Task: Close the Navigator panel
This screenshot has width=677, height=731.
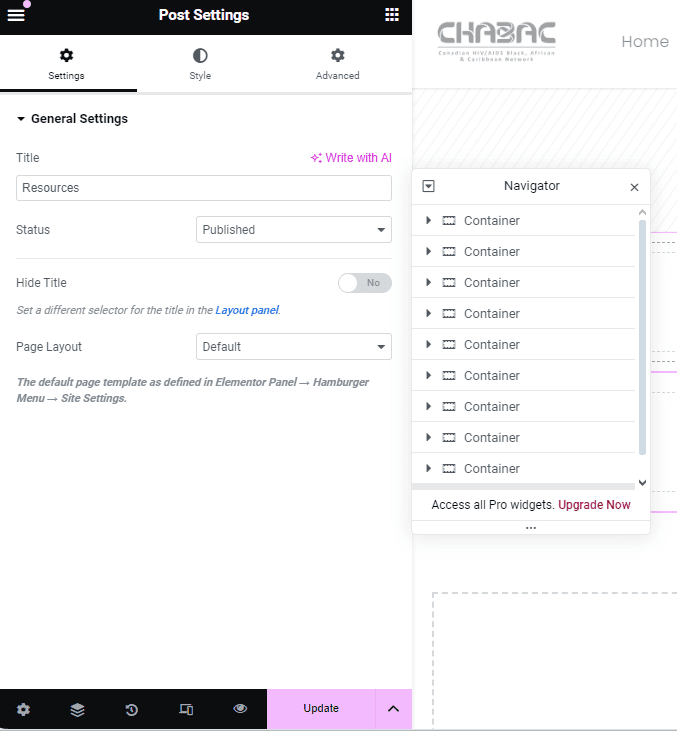Action: 634,187
